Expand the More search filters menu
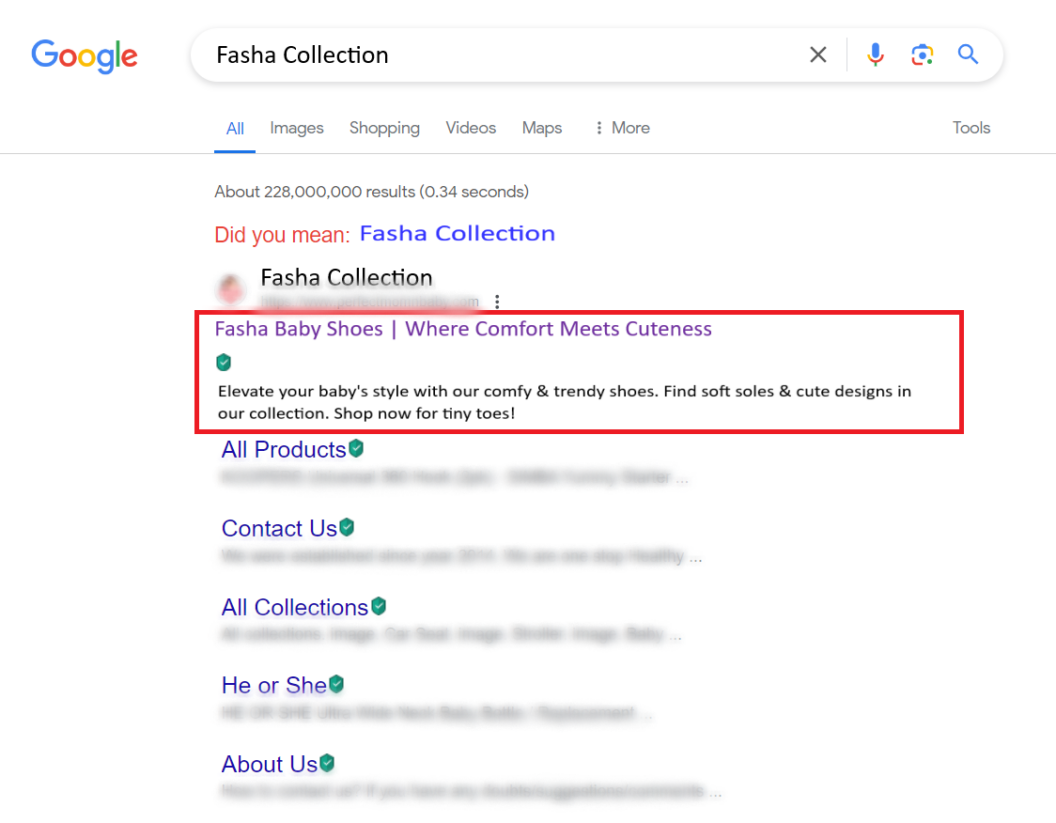The width and height of the screenshot is (1056, 823). 622,128
